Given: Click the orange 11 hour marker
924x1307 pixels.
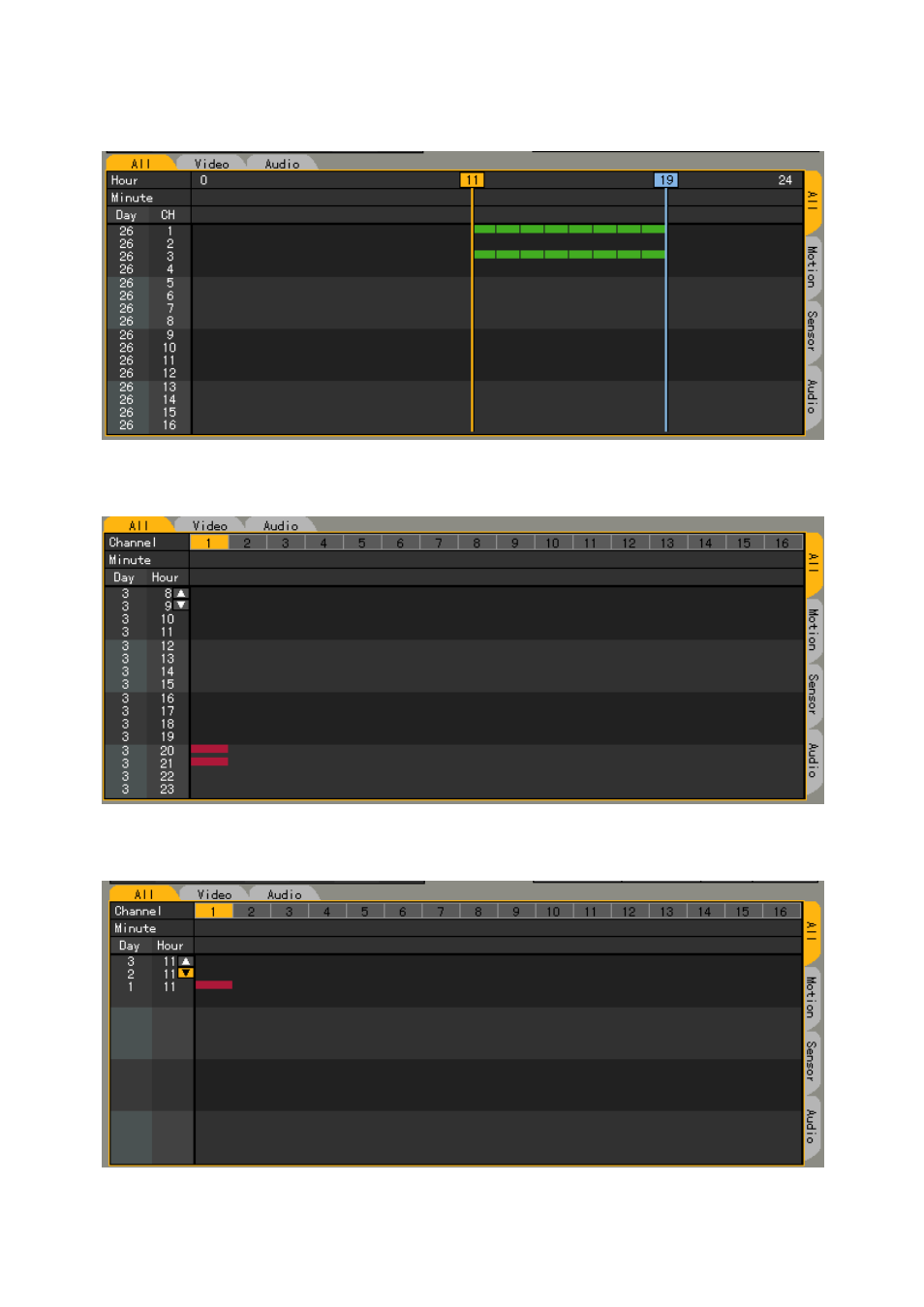Looking at the screenshot, I should click(472, 180).
